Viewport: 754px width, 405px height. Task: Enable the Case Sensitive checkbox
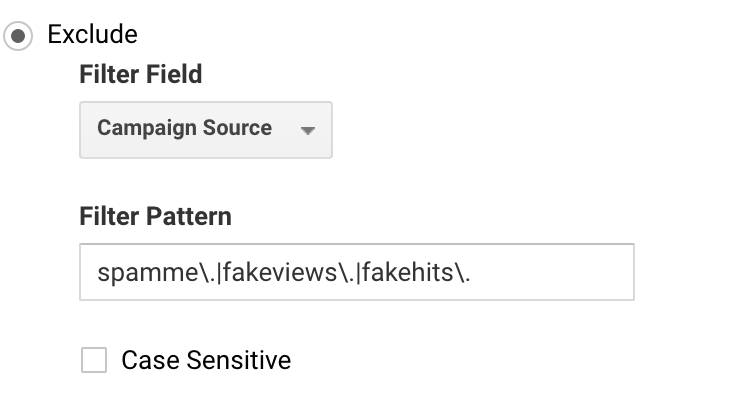click(94, 360)
